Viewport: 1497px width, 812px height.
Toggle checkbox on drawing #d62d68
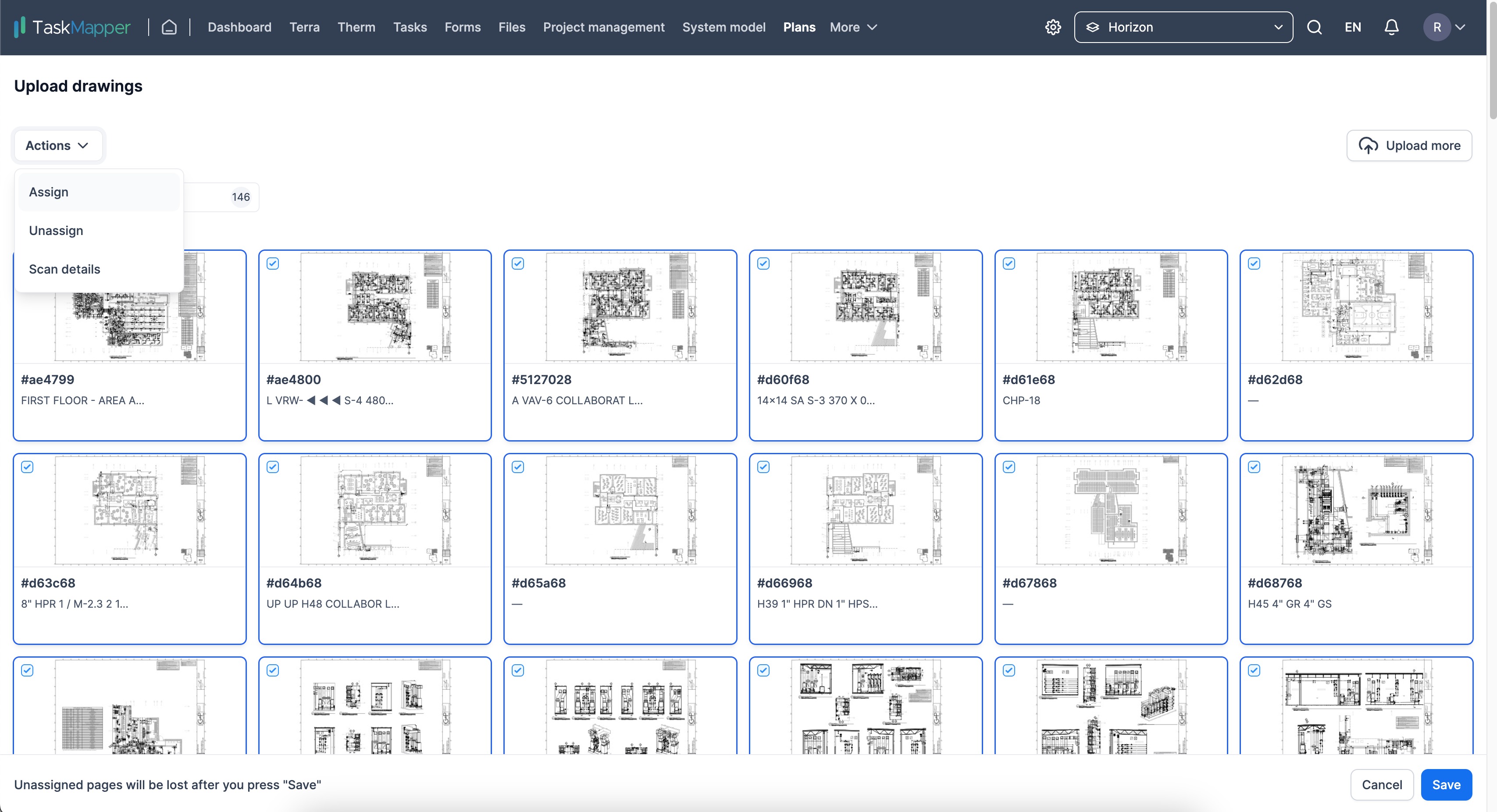point(1254,264)
